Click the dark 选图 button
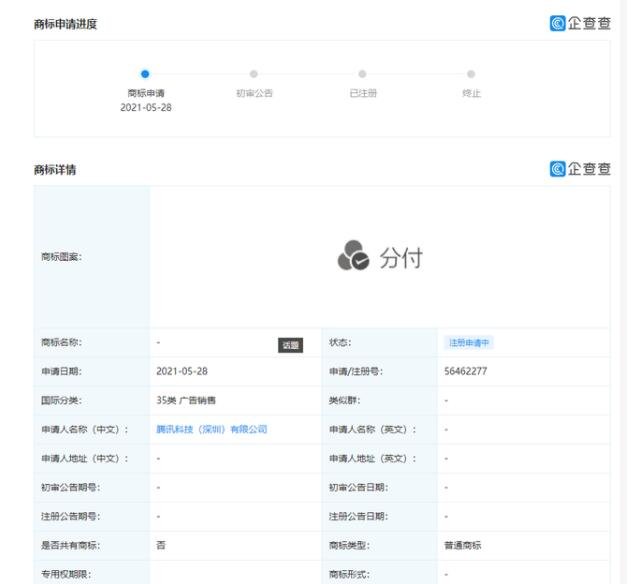The width and height of the screenshot is (632, 584). click(290, 345)
